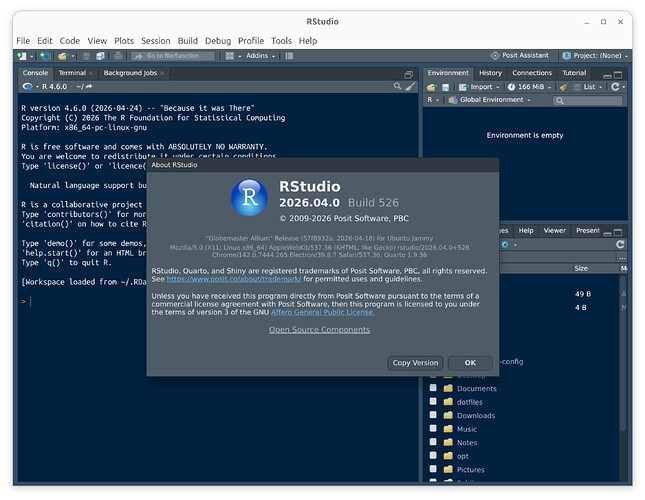Switch to the Viewer tab
This screenshot has height=500, width=645.
[555, 231]
